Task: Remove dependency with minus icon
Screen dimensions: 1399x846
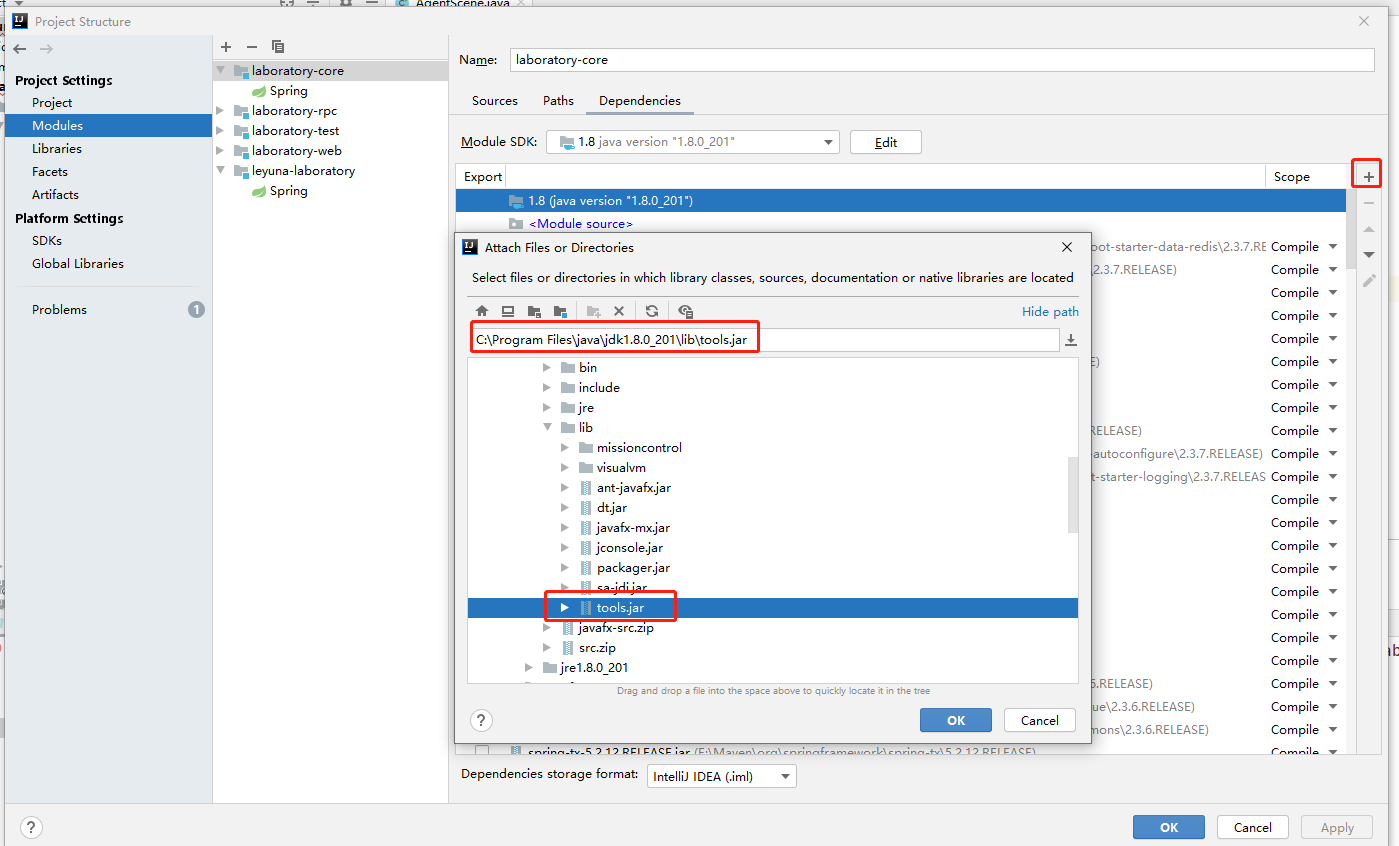Action: click(x=1369, y=203)
